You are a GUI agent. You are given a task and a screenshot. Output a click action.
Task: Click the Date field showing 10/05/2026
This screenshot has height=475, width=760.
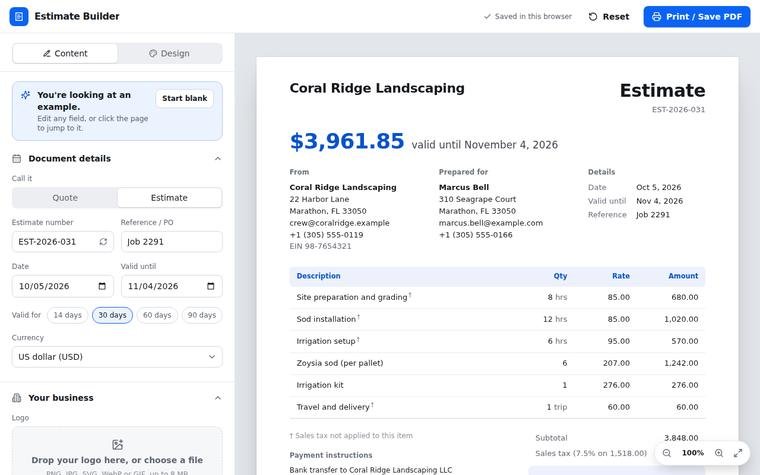pos(63,286)
